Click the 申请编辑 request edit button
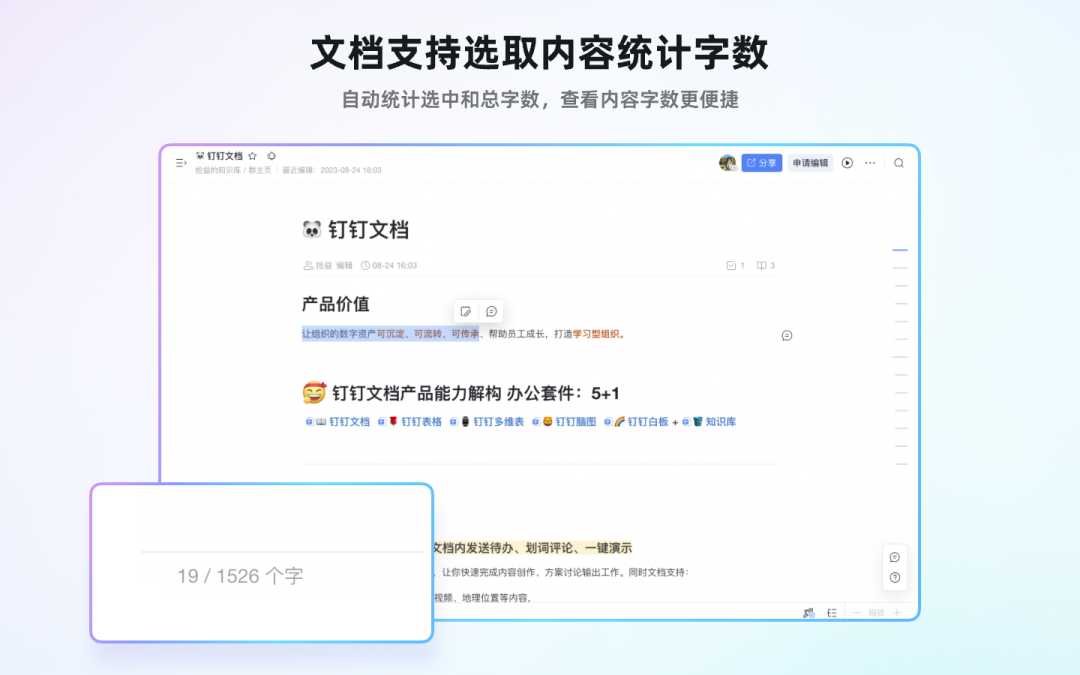The width and height of the screenshot is (1080, 675). 810,163
